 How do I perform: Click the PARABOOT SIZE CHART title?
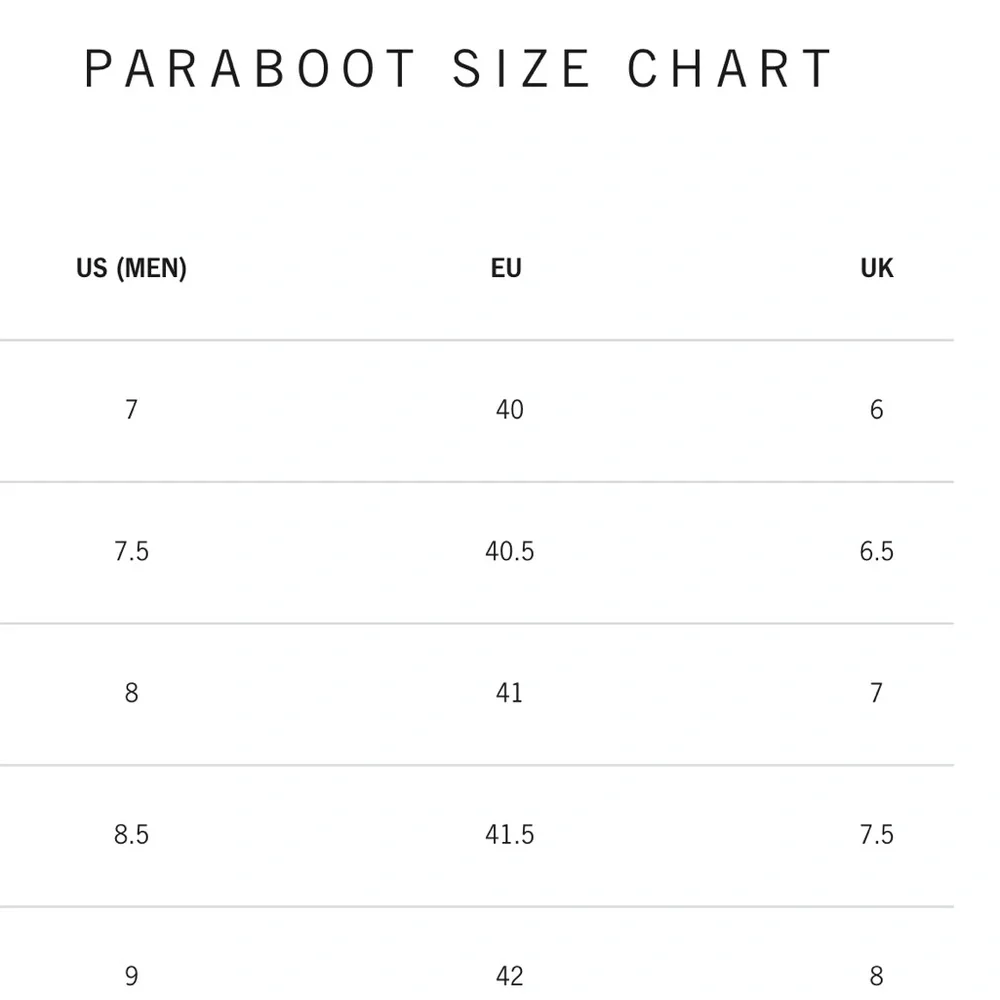click(458, 68)
